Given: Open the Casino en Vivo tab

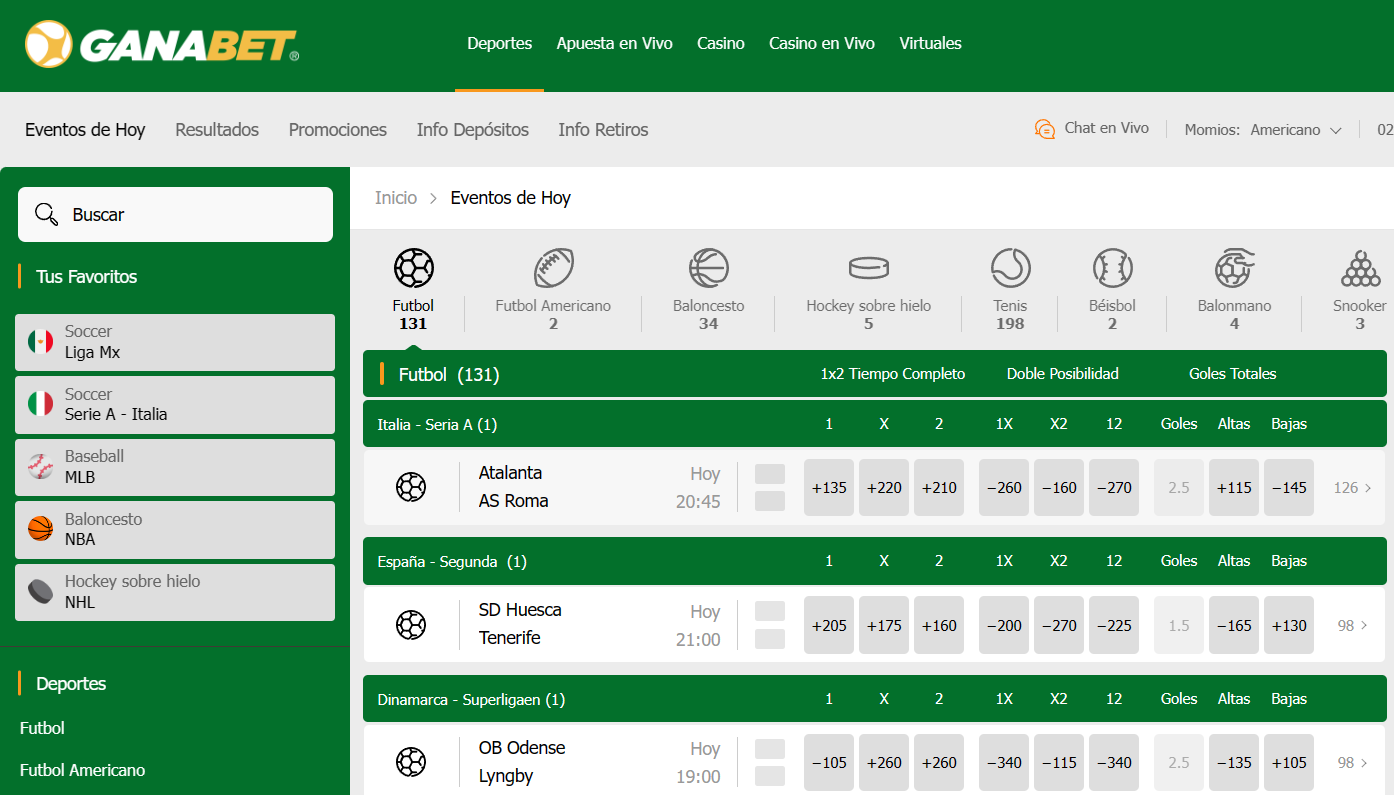Looking at the screenshot, I should coord(822,44).
